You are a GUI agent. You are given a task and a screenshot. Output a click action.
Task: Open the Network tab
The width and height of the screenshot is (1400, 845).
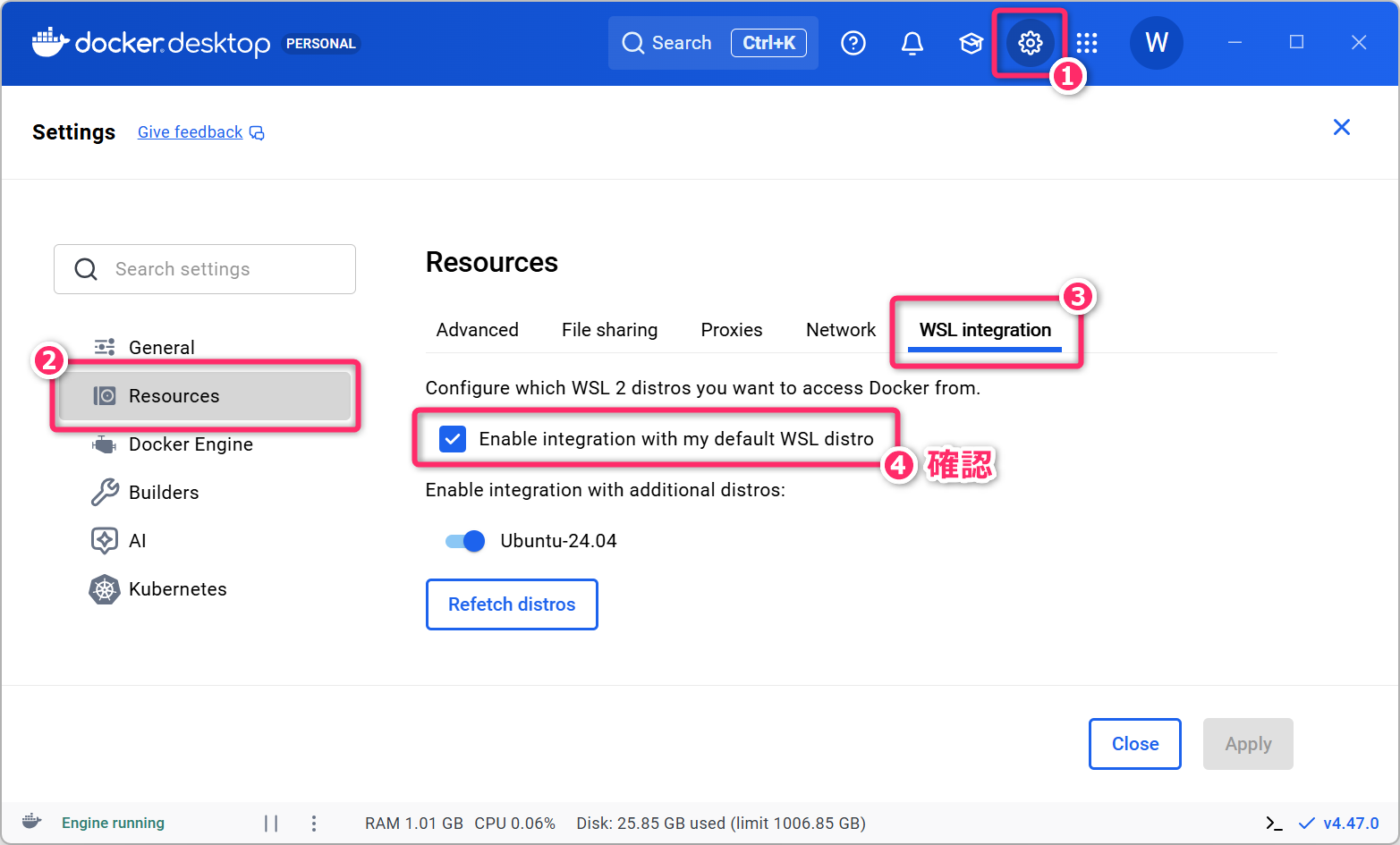[840, 330]
